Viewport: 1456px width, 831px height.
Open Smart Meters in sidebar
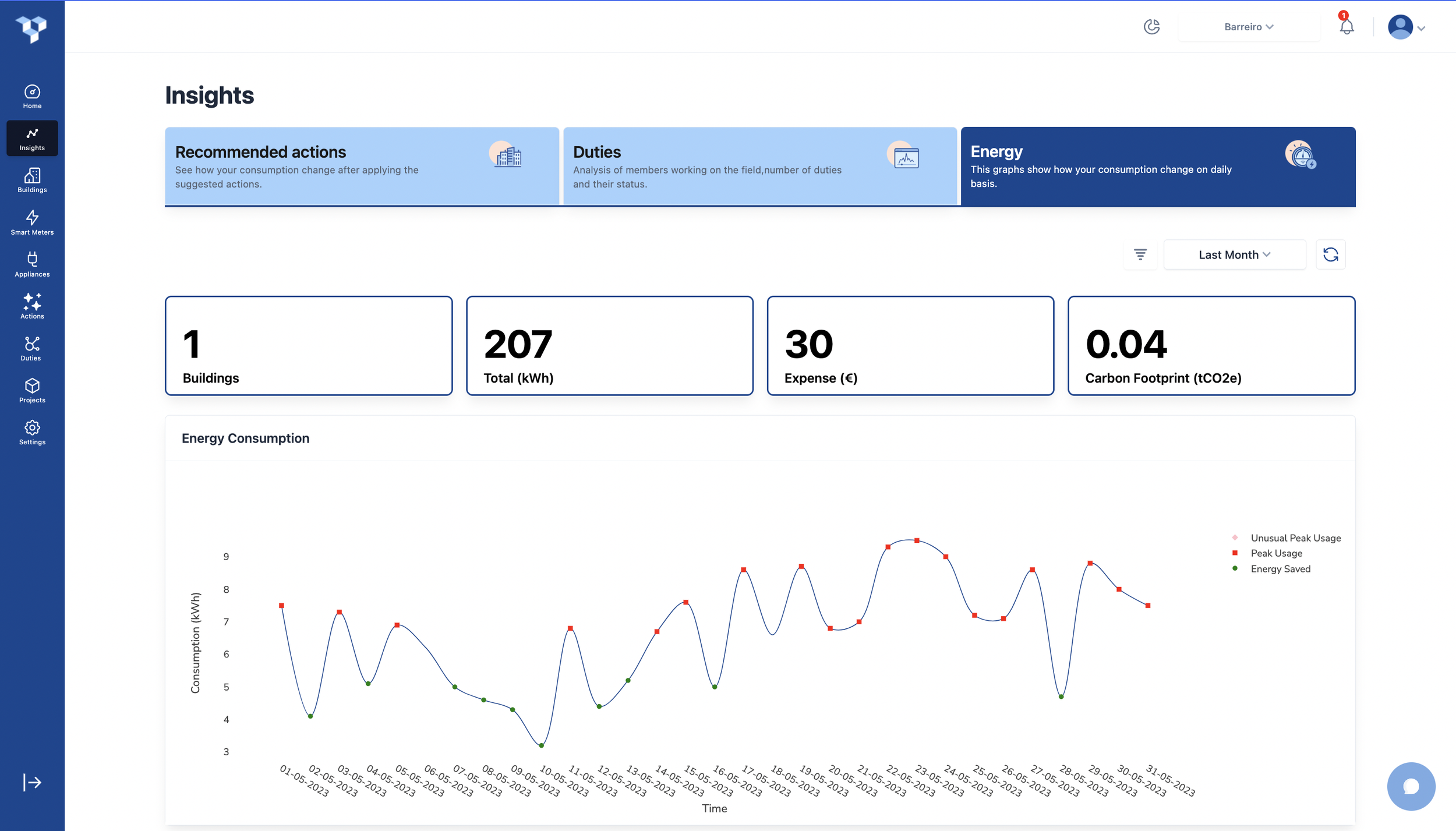click(32, 222)
